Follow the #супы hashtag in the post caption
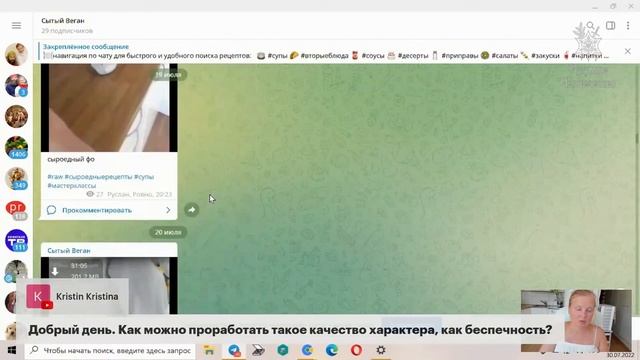640x360 pixels. pos(144,177)
